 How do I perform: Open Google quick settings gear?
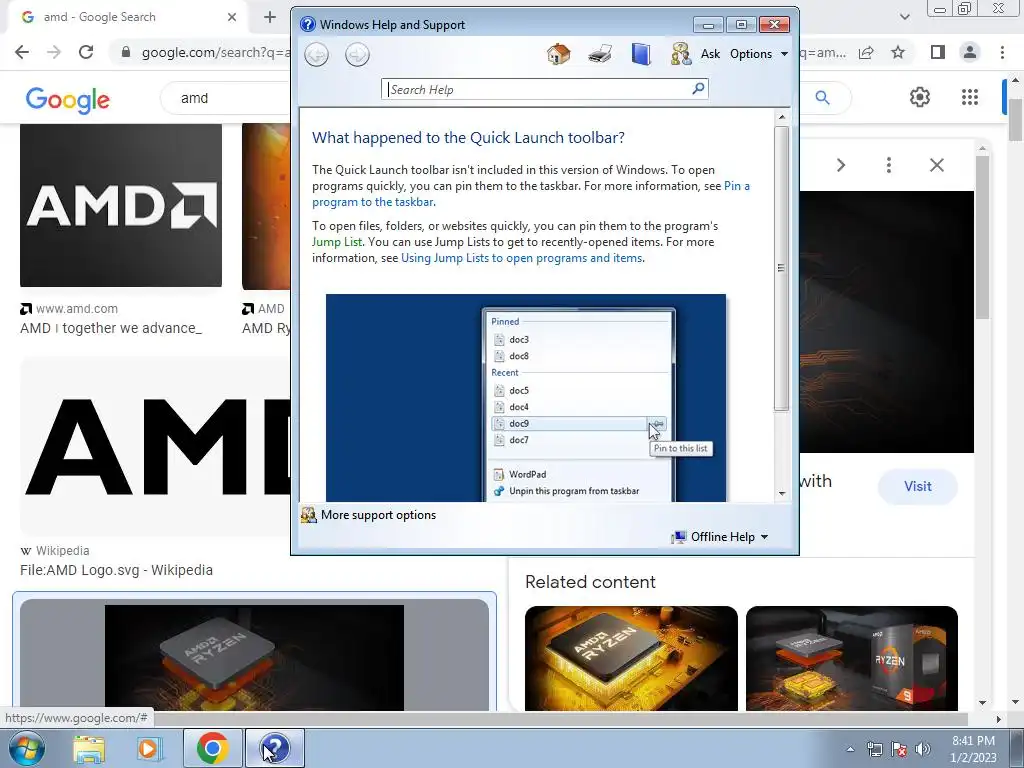920,97
